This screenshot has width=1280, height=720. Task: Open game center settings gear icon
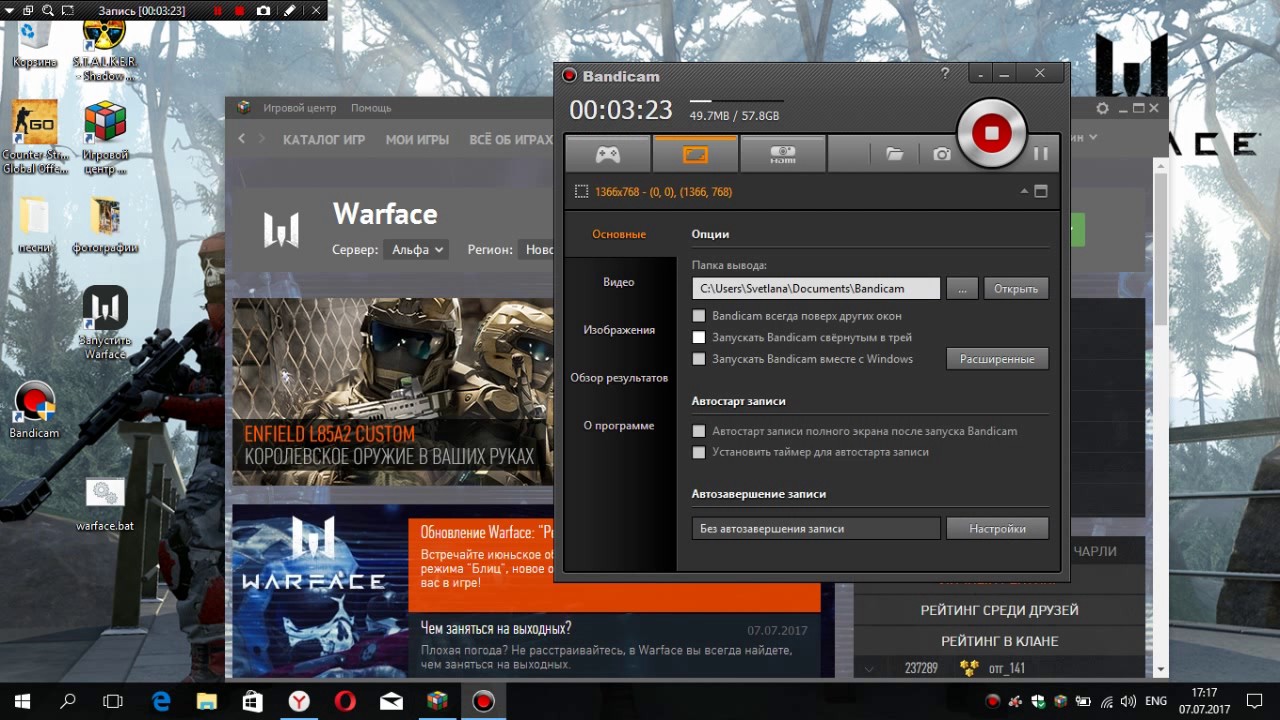[1103, 108]
